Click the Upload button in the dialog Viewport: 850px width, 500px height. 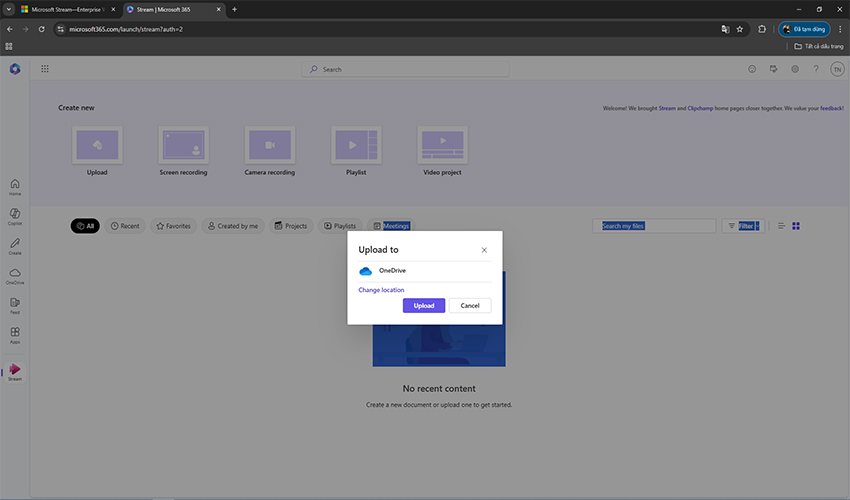tap(423, 305)
